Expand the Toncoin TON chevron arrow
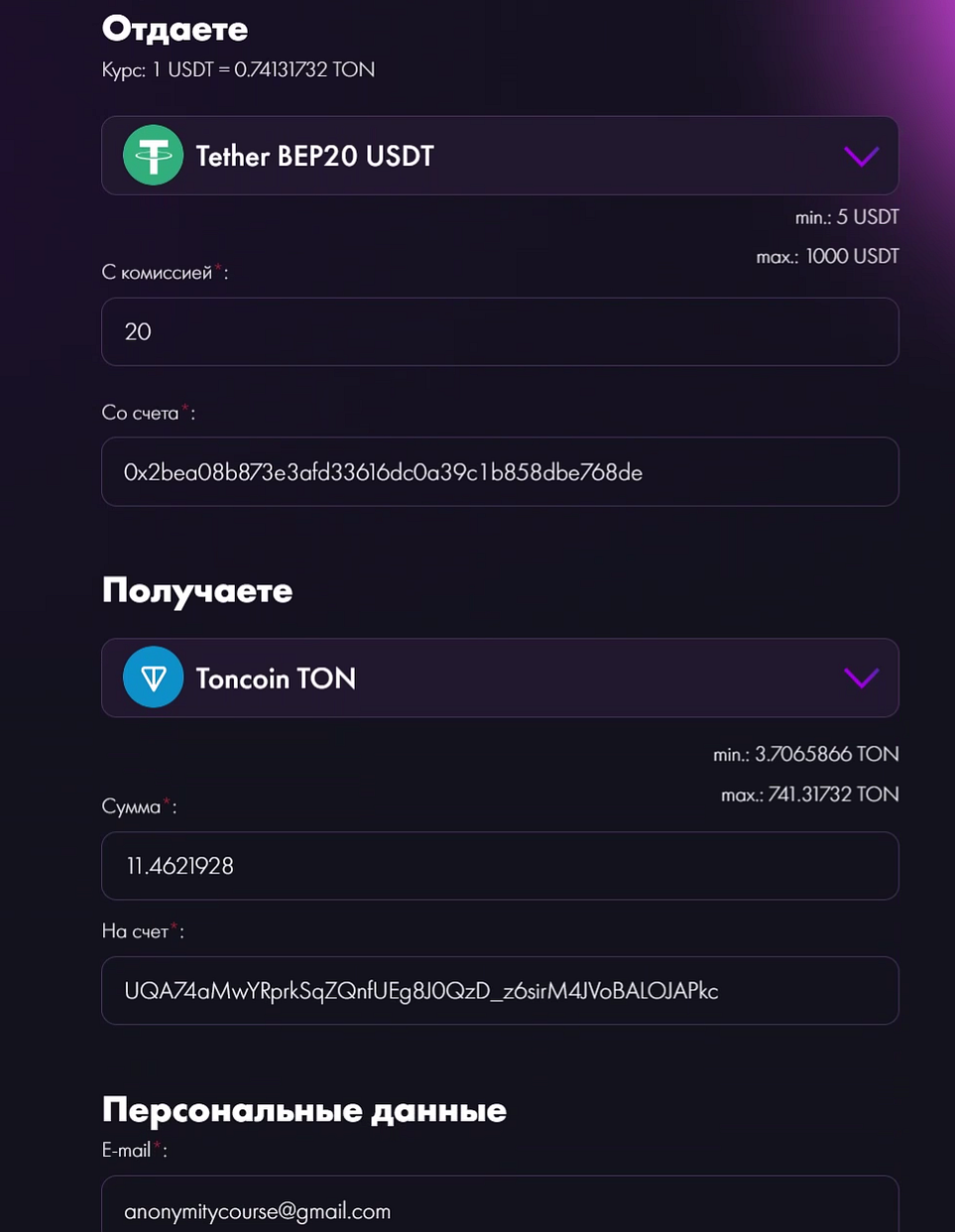Image resolution: width=955 pixels, height=1232 pixels. click(861, 678)
